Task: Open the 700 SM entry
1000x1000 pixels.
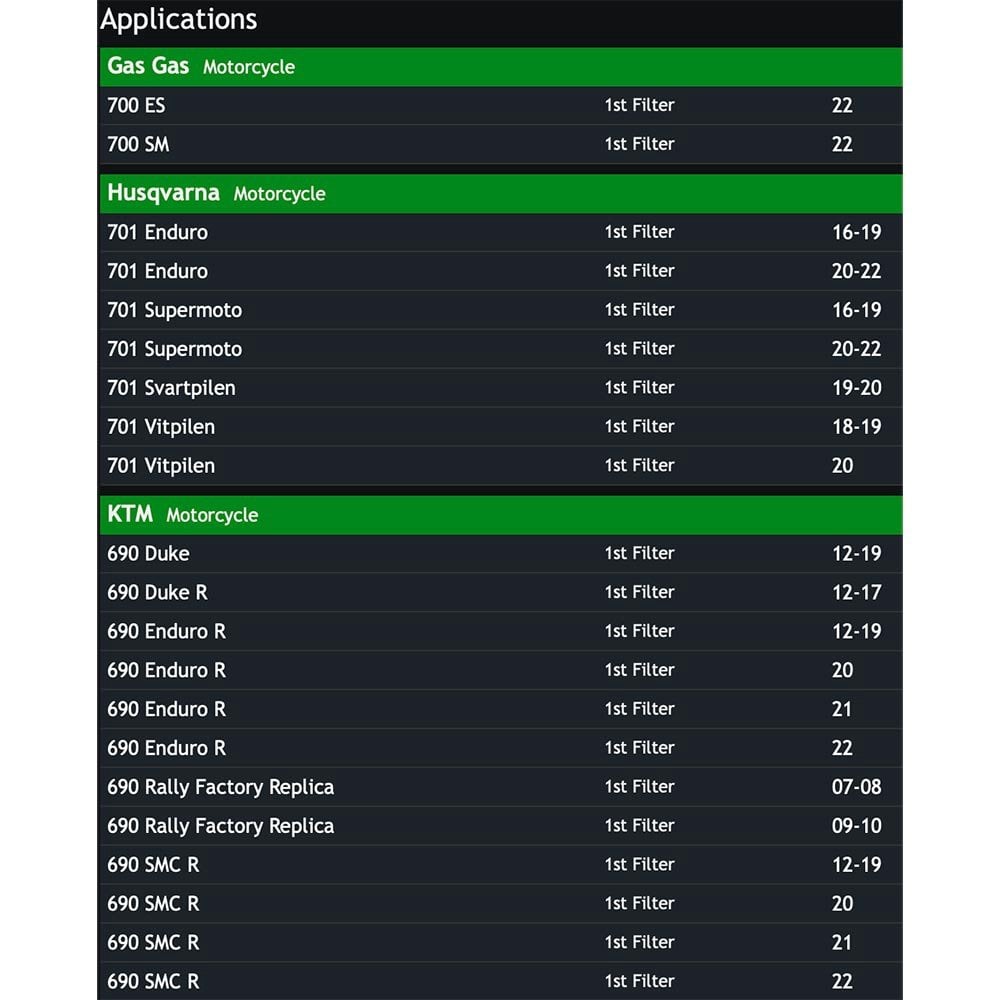Action: coord(501,144)
